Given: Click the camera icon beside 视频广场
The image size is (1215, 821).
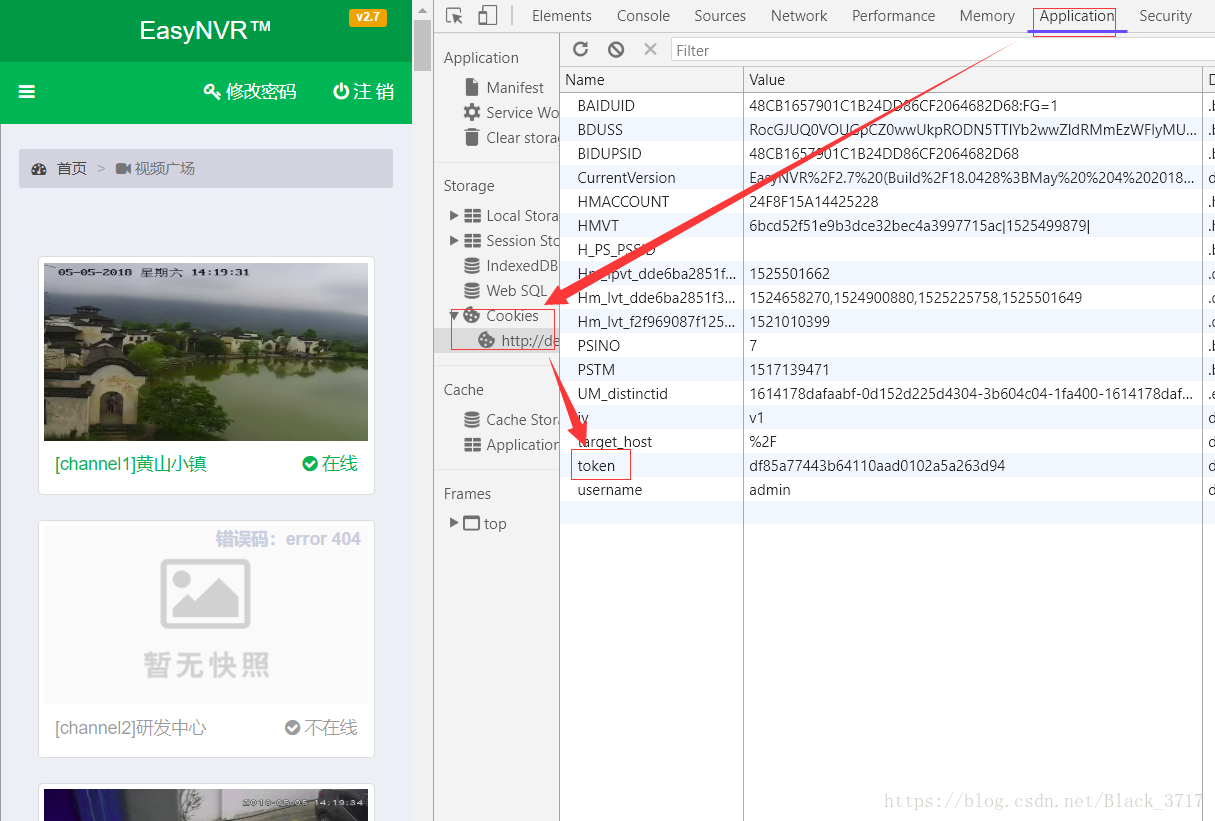Looking at the screenshot, I should (x=124, y=168).
